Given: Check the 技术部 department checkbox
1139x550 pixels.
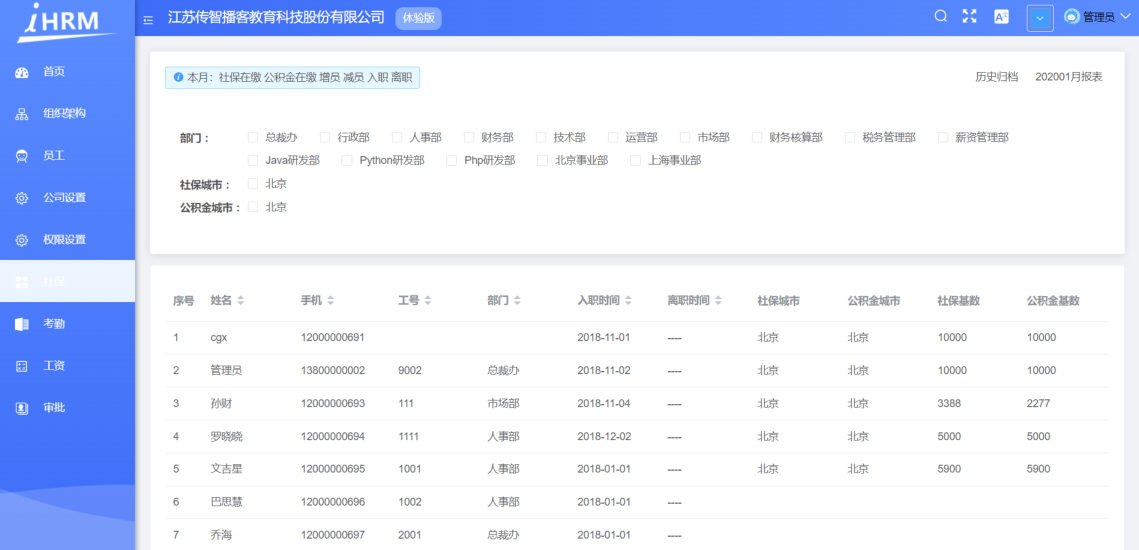Looking at the screenshot, I should point(540,137).
